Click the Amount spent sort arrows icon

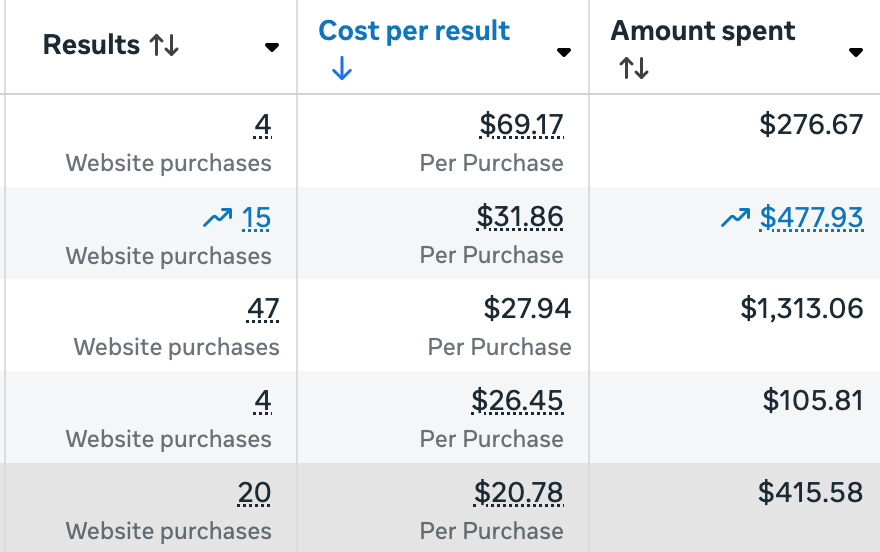point(634,68)
